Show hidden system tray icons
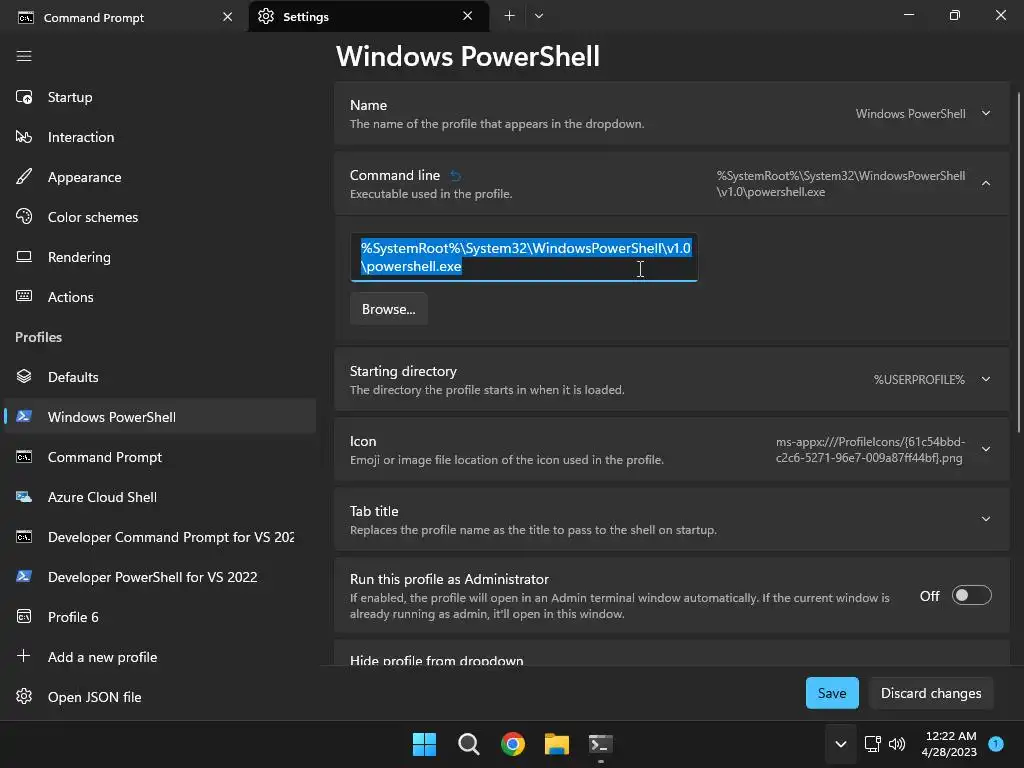Viewport: 1024px width, 768px height. coord(841,744)
